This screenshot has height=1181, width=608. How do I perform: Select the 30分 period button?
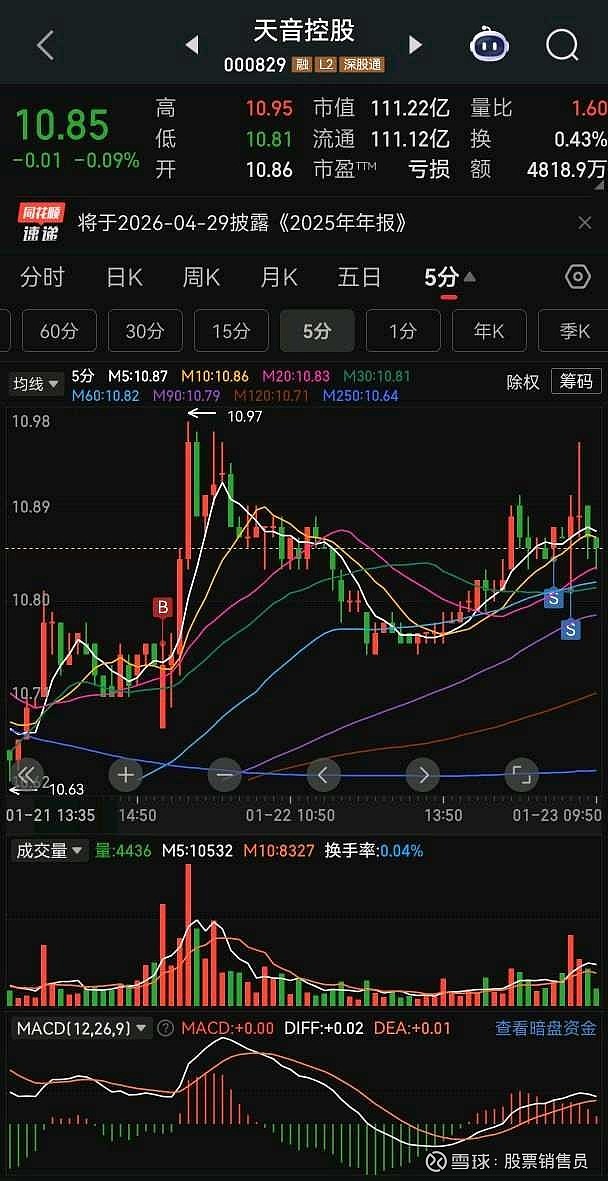(x=145, y=331)
